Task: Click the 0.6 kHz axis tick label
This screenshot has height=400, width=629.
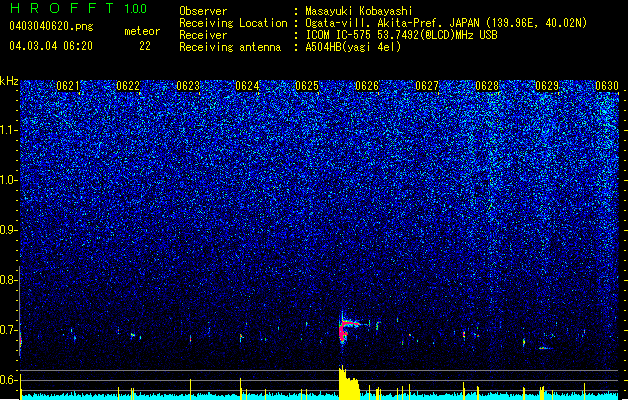Action: click(8, 380)
